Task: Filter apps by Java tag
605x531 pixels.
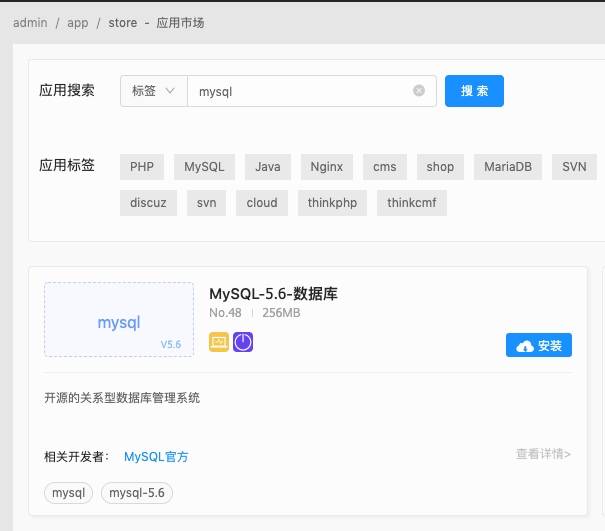Action: [268, 167]
